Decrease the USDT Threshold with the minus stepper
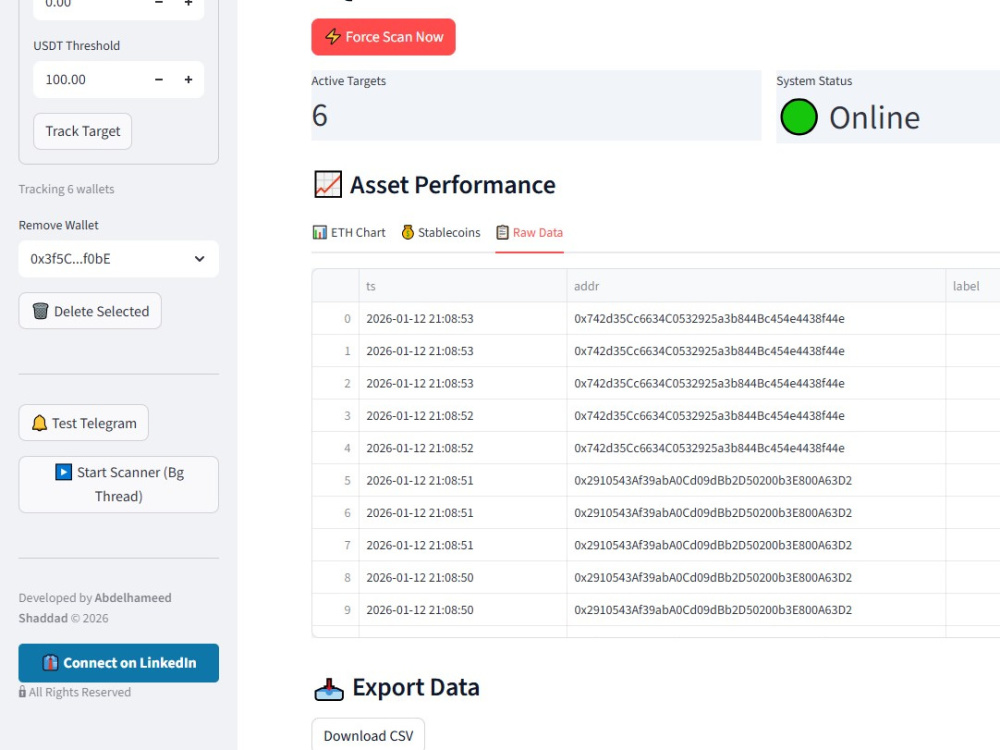 point(159,80)
